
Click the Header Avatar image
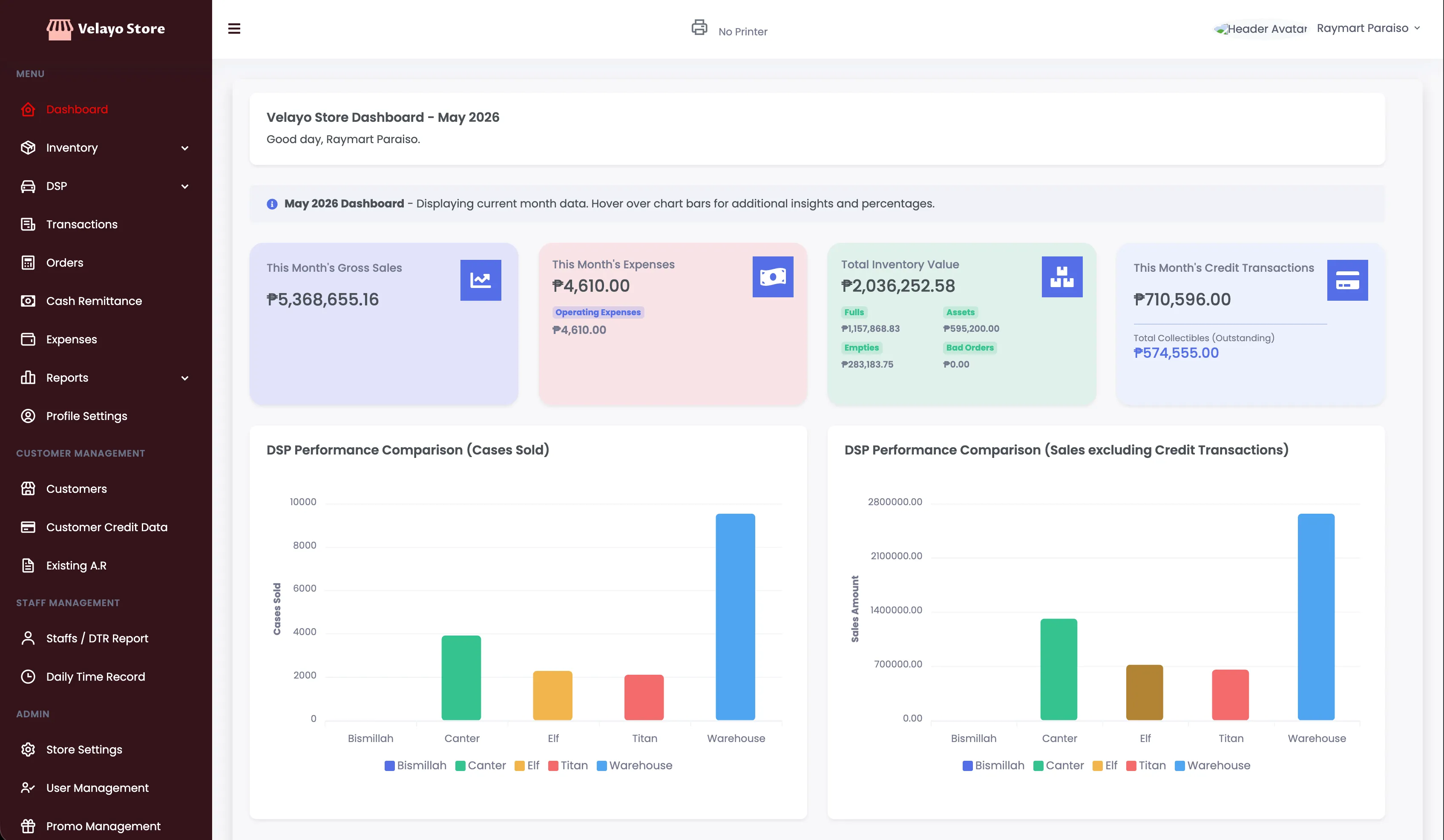[x=1261, y=29]
